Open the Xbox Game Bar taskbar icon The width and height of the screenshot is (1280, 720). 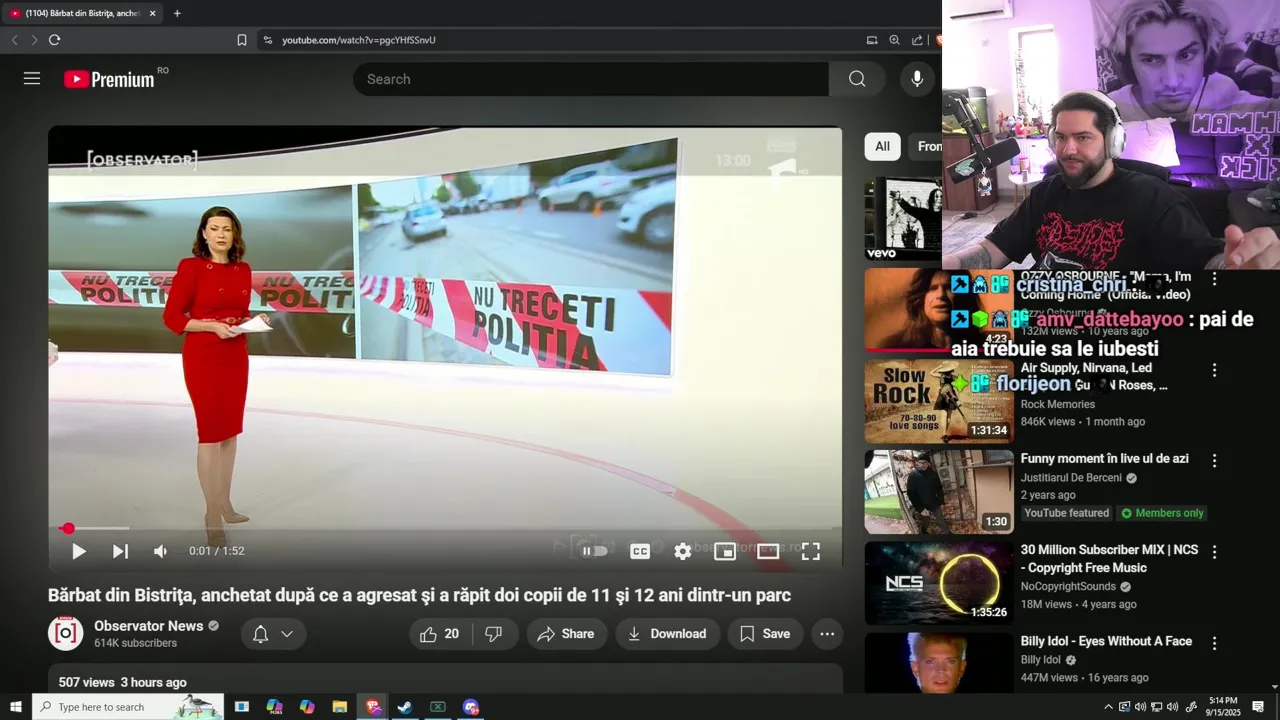pyautogui.click(x=438, y=707)
